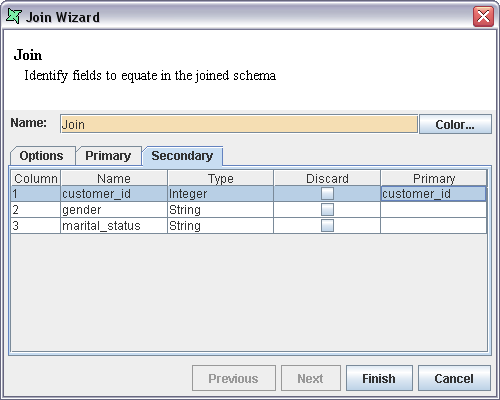The height and width of the screenshot is (400, 500).
Task: Open the Primary field cell for customer_id
Action: pyautogui.click(x=433, y=194)
